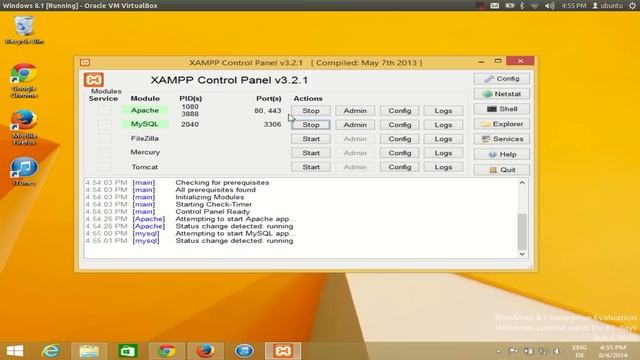Open the Ubuntu battery indicator
The width and height of the screenshot is (640, 360).
tap(510, 6)
